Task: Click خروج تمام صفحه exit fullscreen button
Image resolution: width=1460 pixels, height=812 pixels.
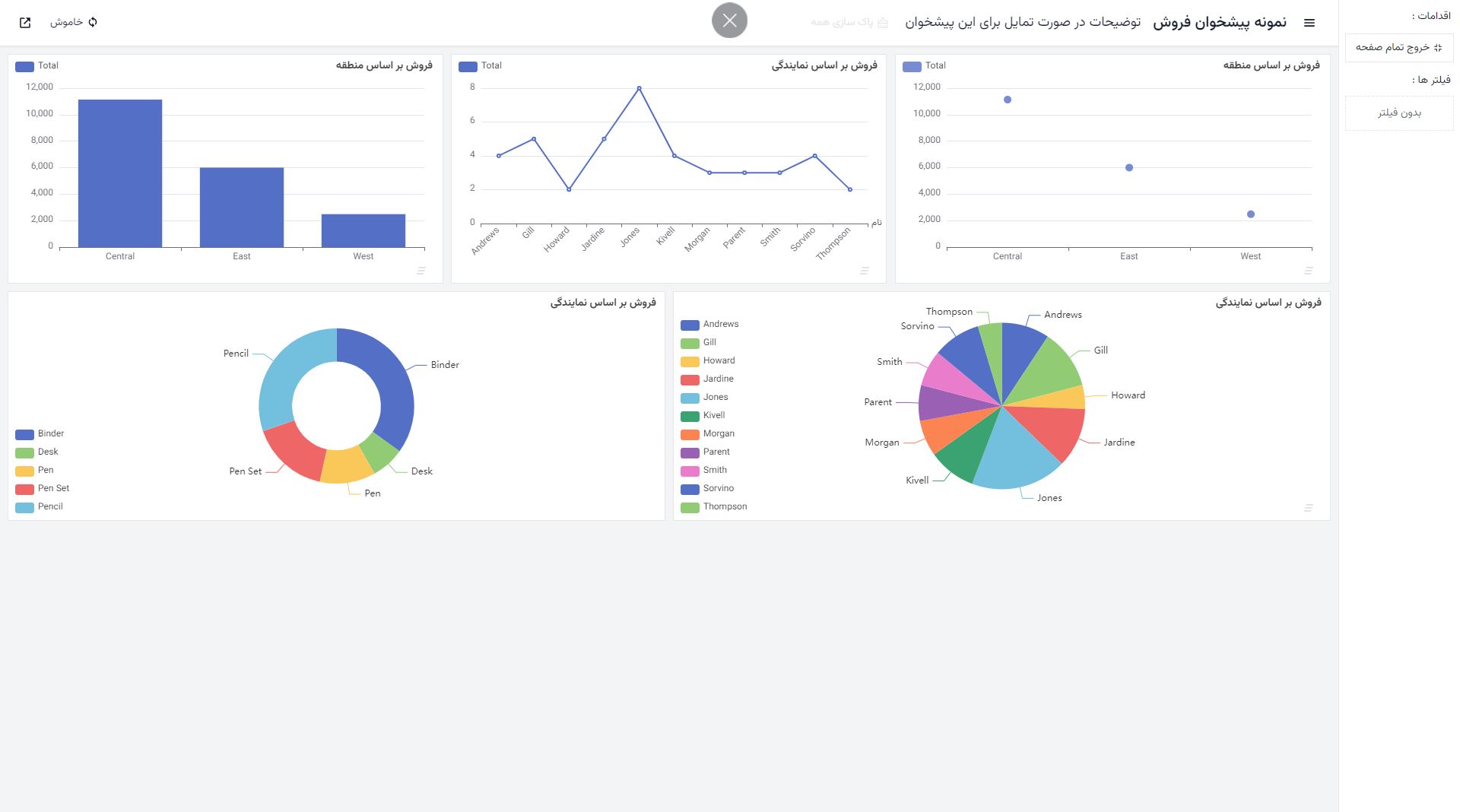Action: (x=1399, y=47)
